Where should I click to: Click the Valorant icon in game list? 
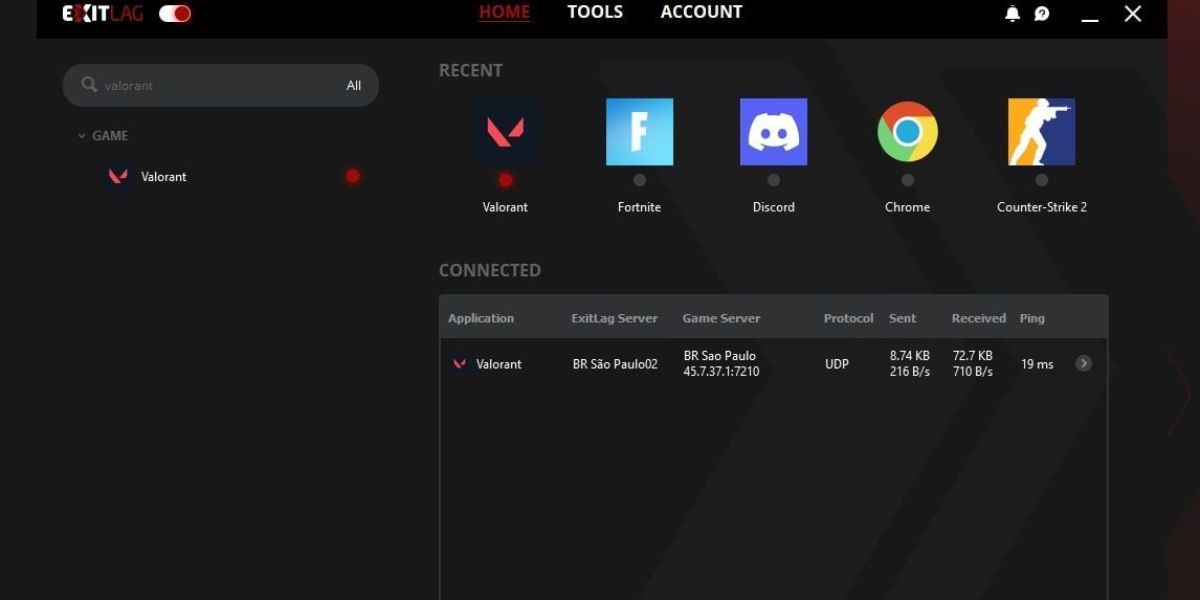point(118,176)
